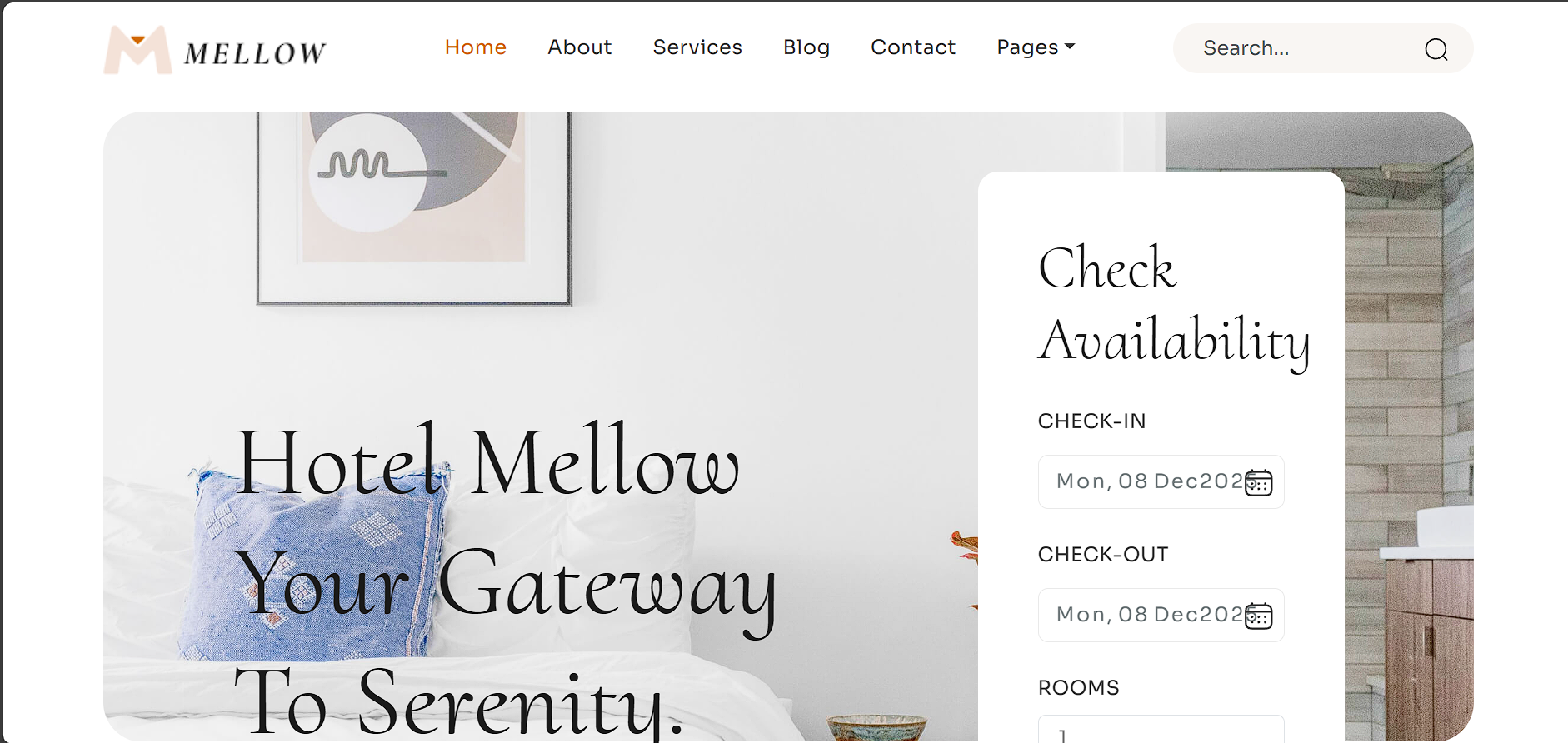
Task: Open the About page
Action: click(580, 47)
